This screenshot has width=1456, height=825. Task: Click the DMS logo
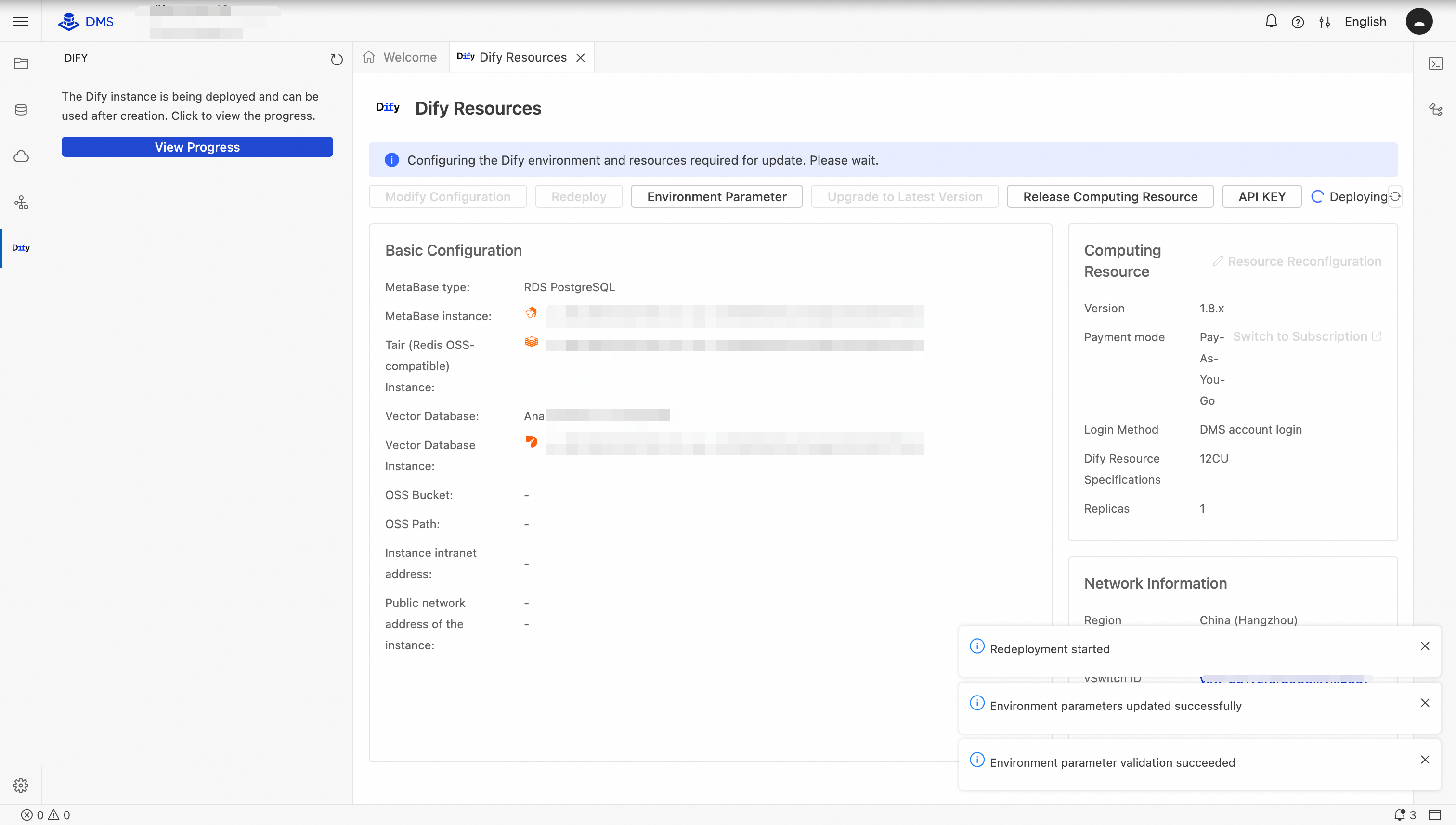pyautogui.click(x=86, y=22)
